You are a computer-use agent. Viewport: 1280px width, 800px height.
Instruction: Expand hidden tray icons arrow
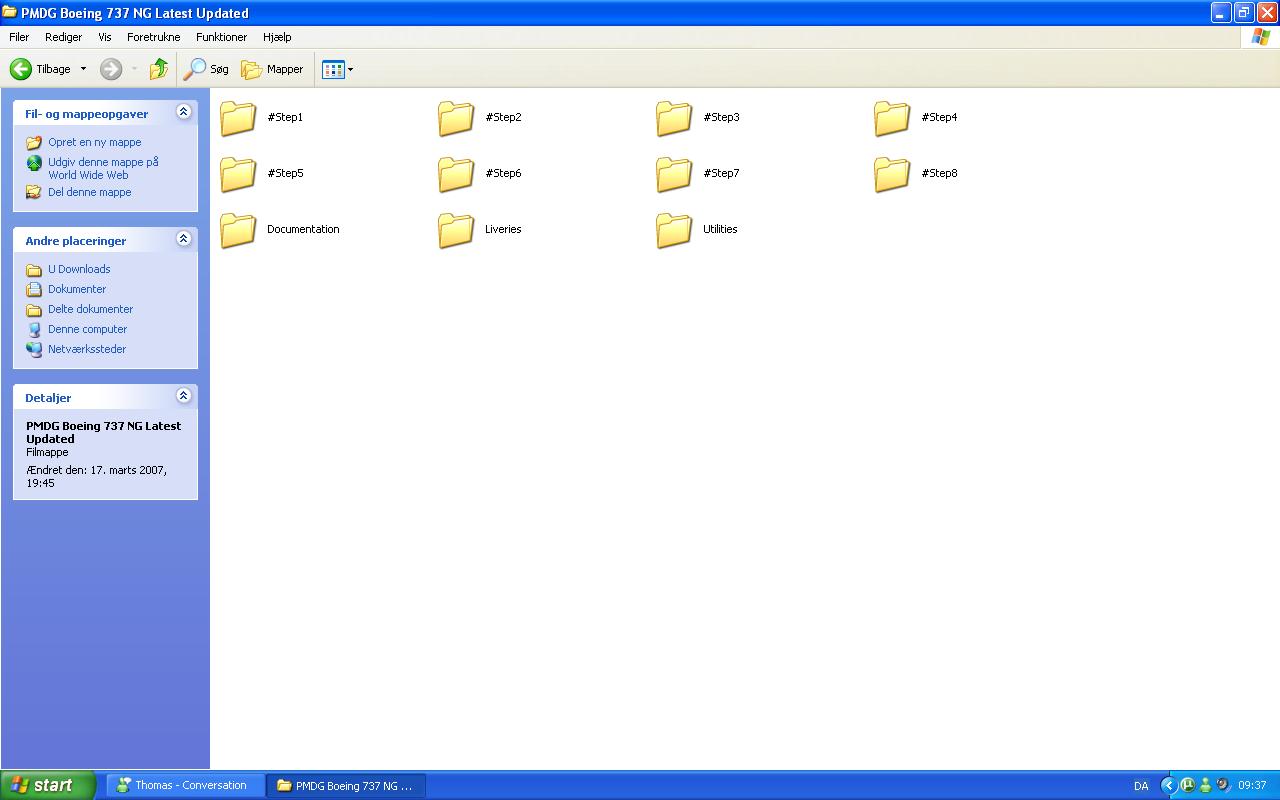(x=1168, y=785)
